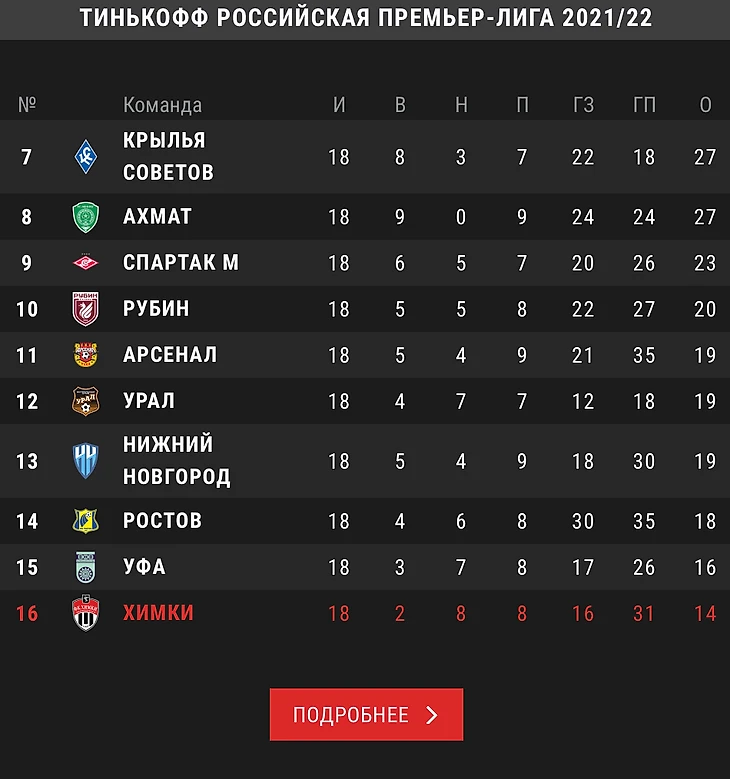Click the Ural team badge
The width and height of the screenshot is (730, 779).
pyautogui.click(x=85, y=401)
